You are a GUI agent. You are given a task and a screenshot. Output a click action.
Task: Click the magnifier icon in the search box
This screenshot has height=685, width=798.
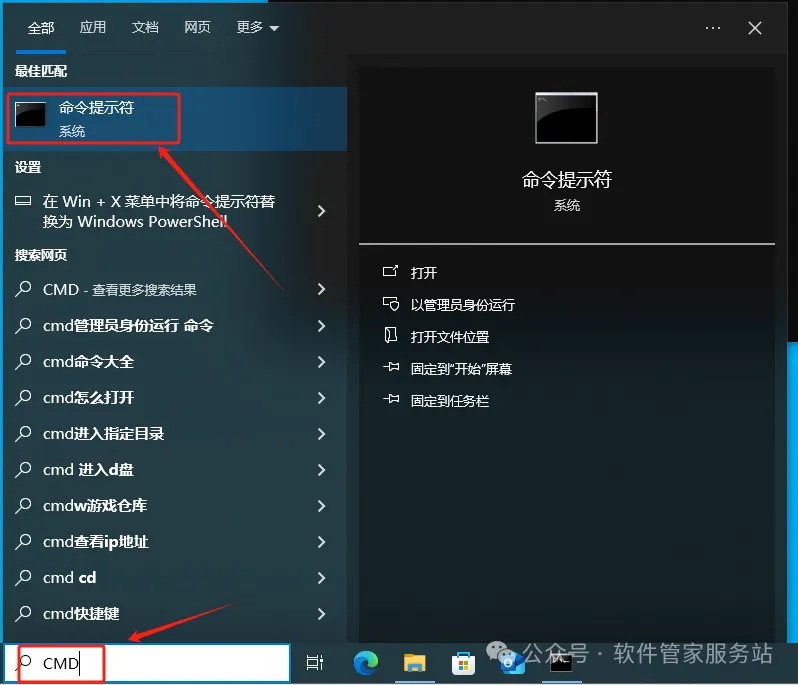click(24, 662)
